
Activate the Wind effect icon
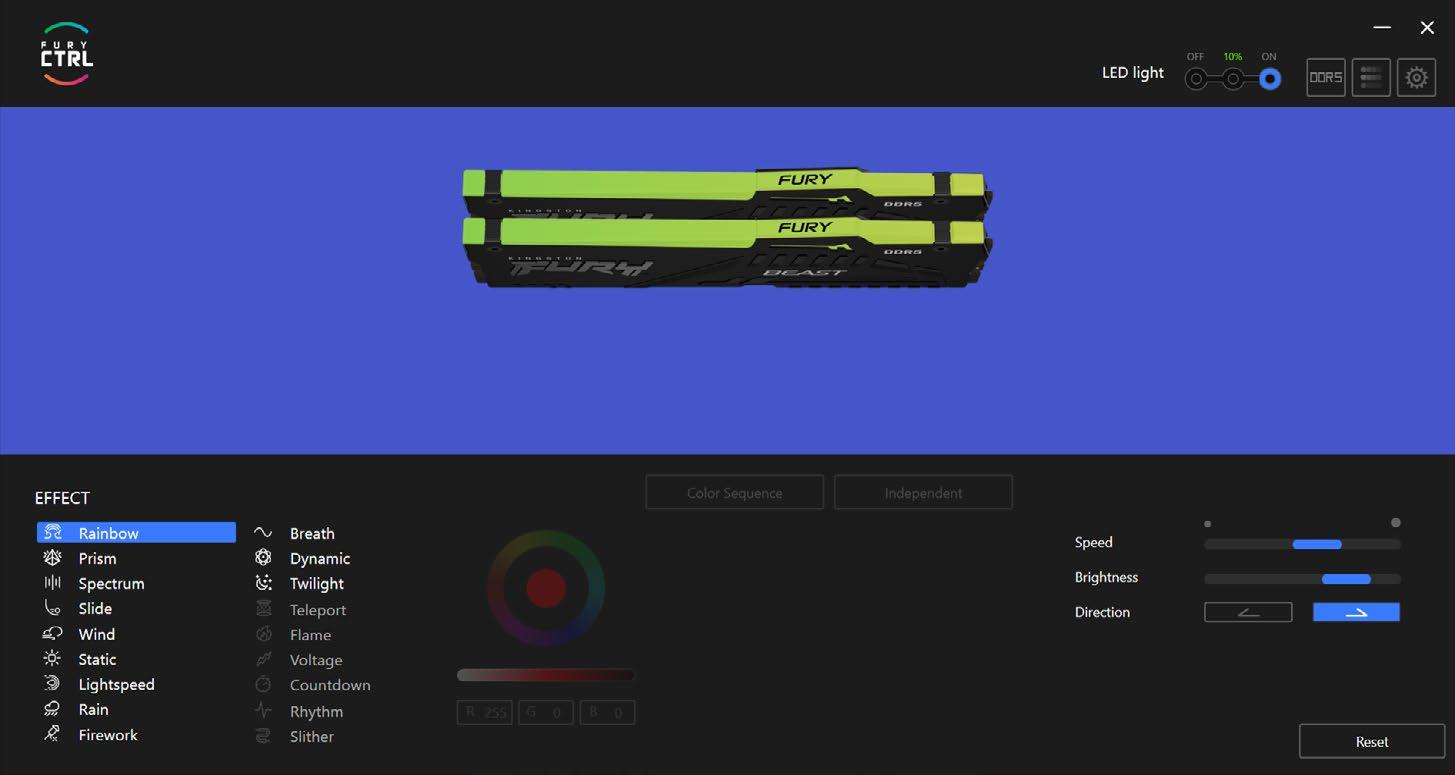click(53, 634)
